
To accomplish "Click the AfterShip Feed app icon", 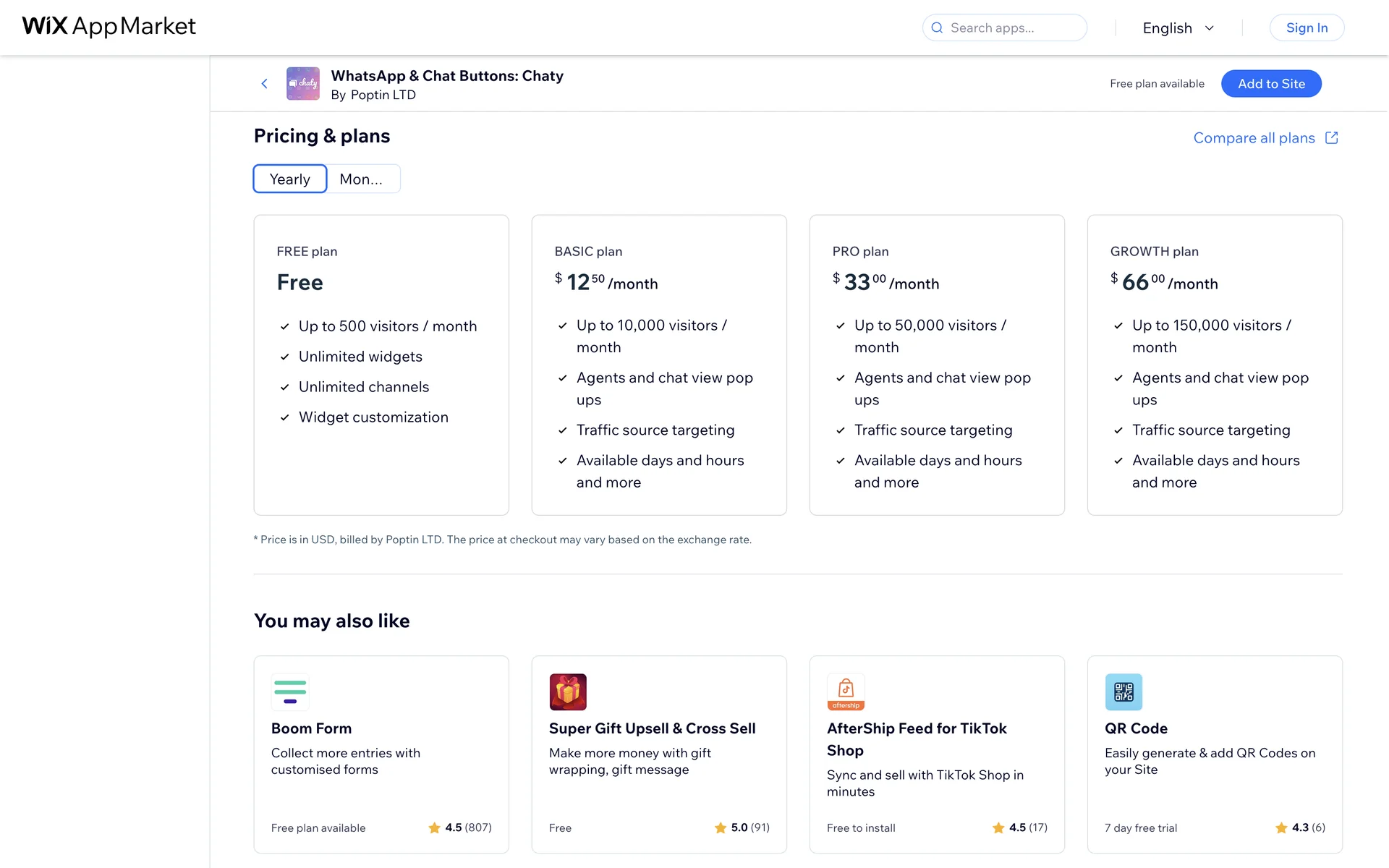I will [x=846, y=692].
